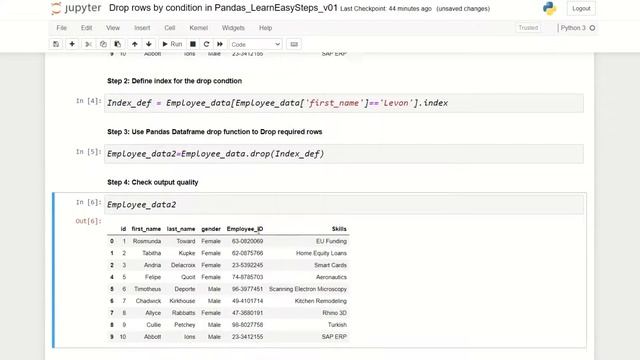Click the kernel idle indicator circle
Viewport: 640px width, 360px height.
coord(592,28)
